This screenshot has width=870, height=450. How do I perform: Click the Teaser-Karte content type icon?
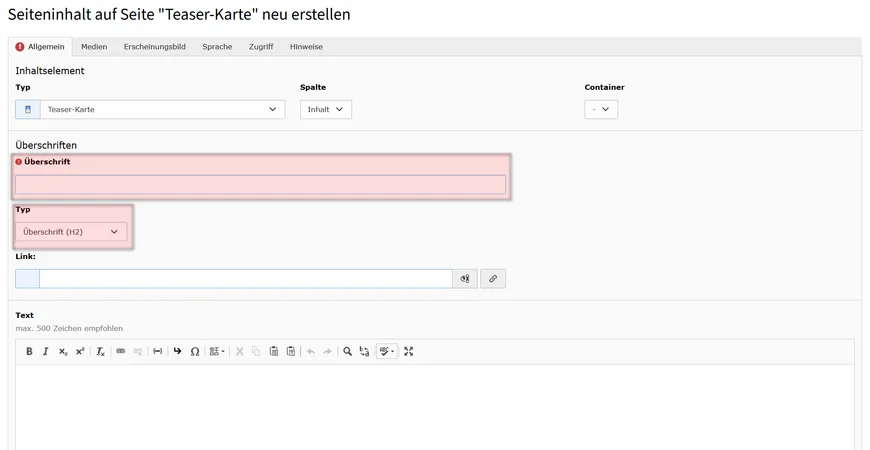point(28,109)
